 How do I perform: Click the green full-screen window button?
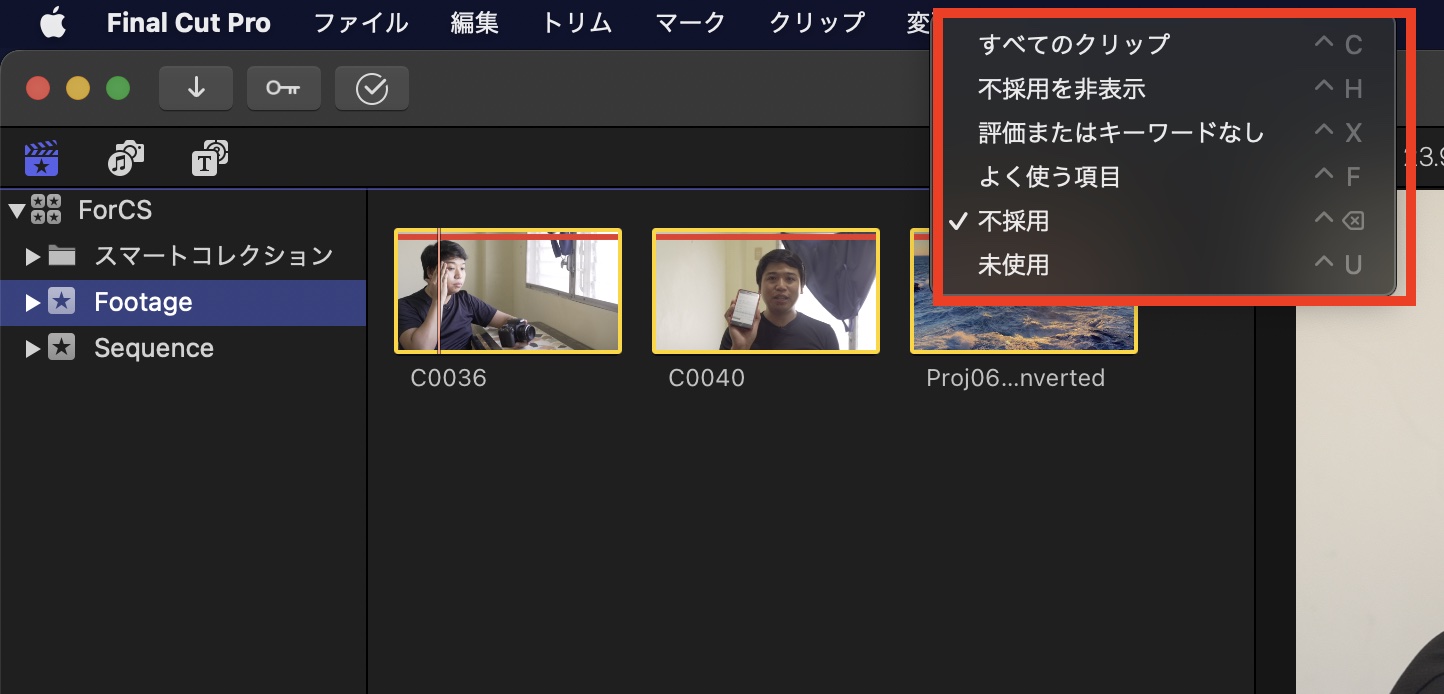coord(118,88)
